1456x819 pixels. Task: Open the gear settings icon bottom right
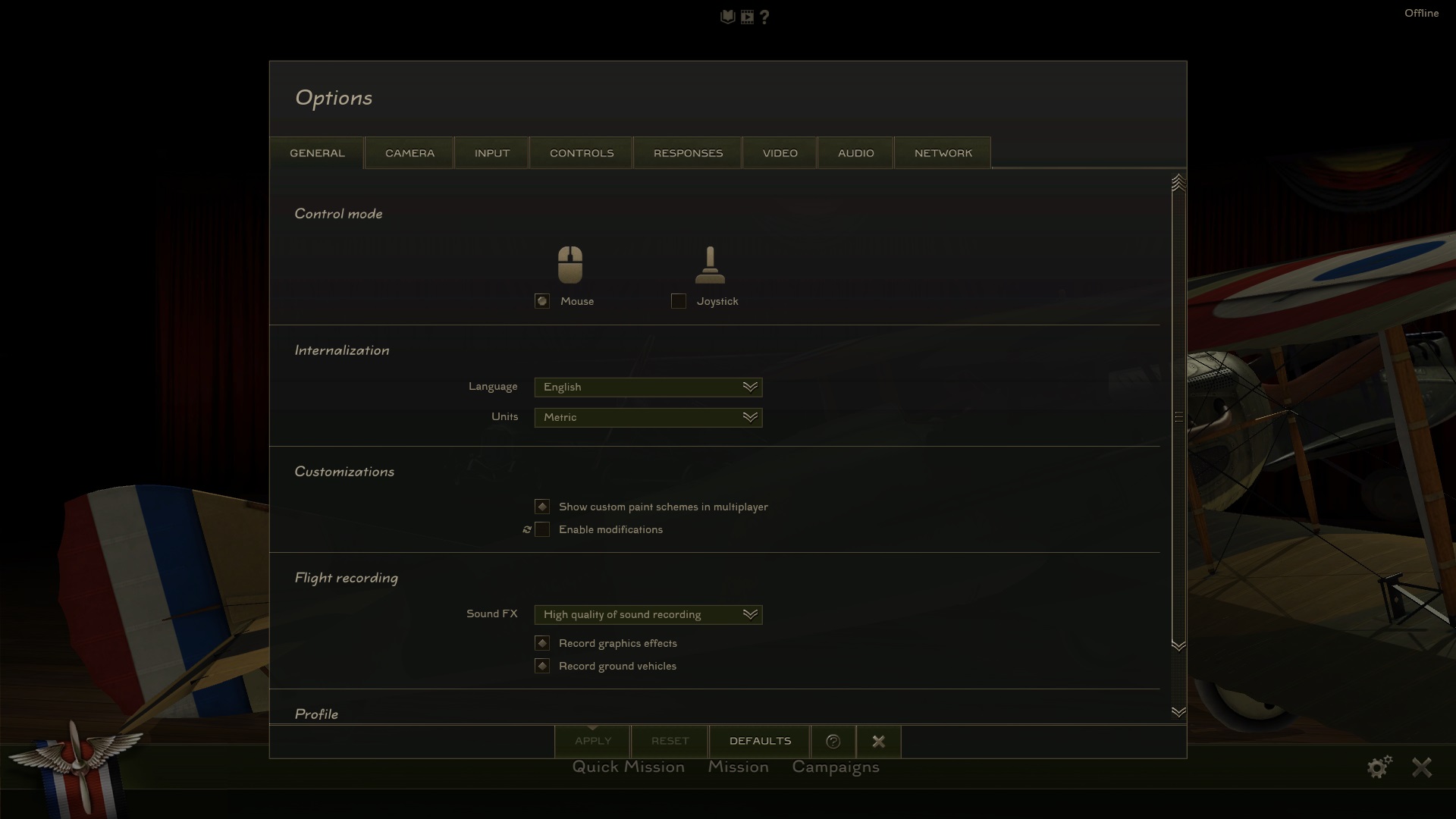(1379, 767)
